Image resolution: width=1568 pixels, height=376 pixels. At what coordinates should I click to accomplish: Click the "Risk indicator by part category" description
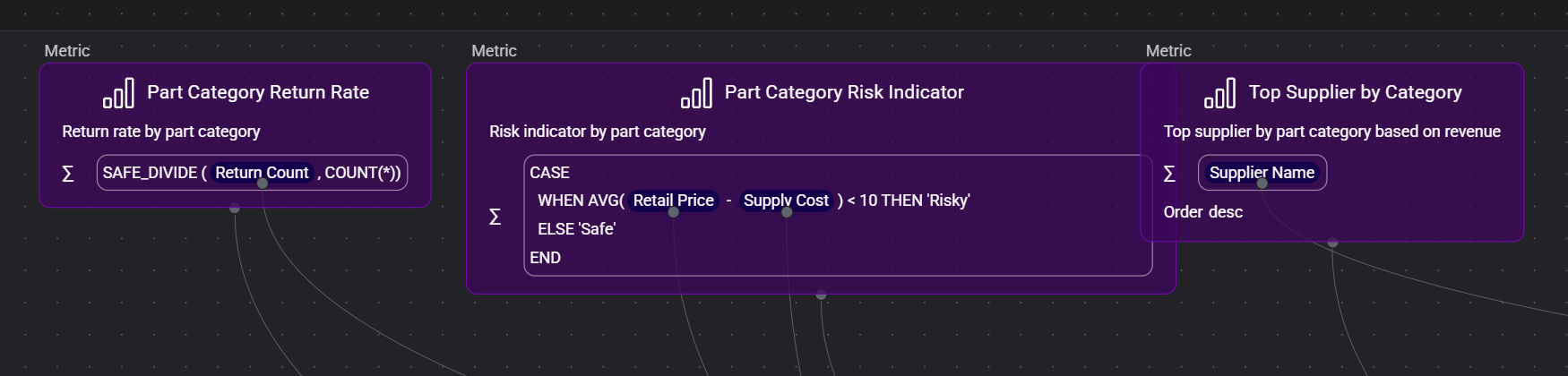click(x=598, y=132)
